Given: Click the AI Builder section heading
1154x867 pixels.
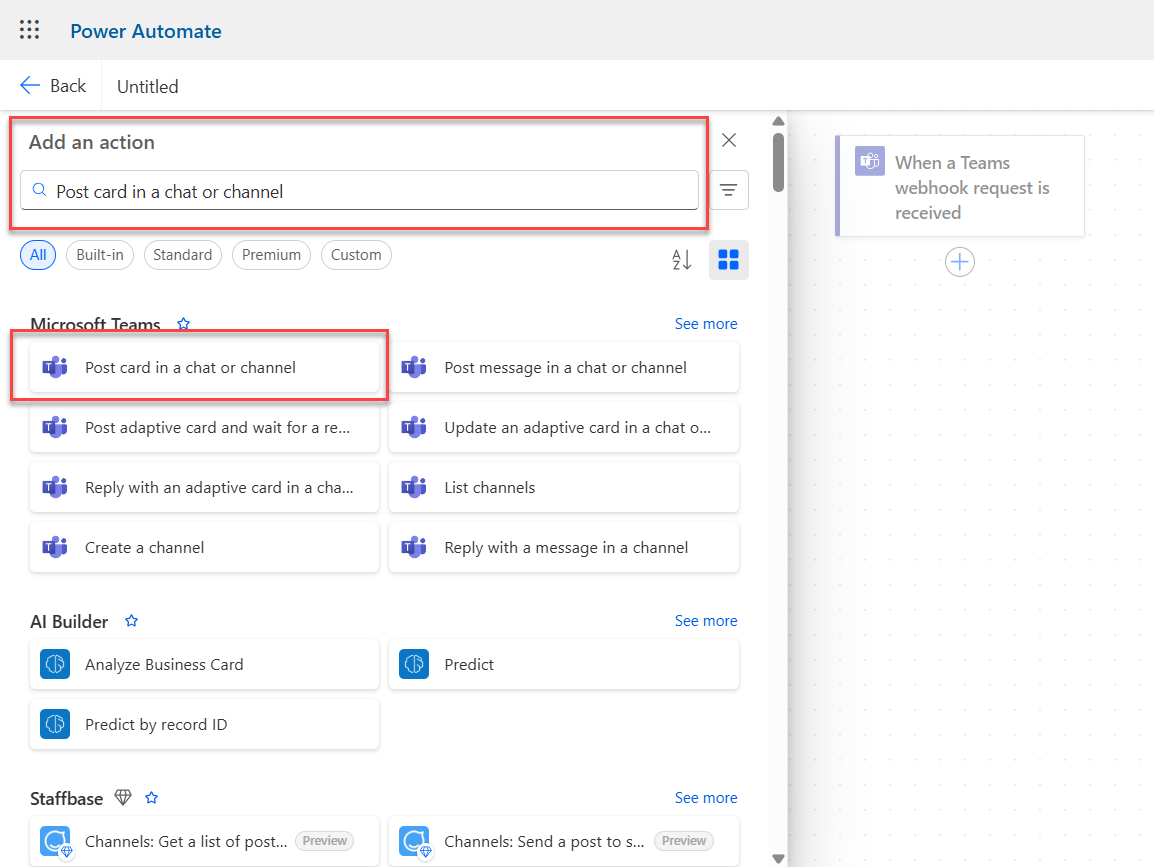Looking at the screenshot, I should [69, 622].
